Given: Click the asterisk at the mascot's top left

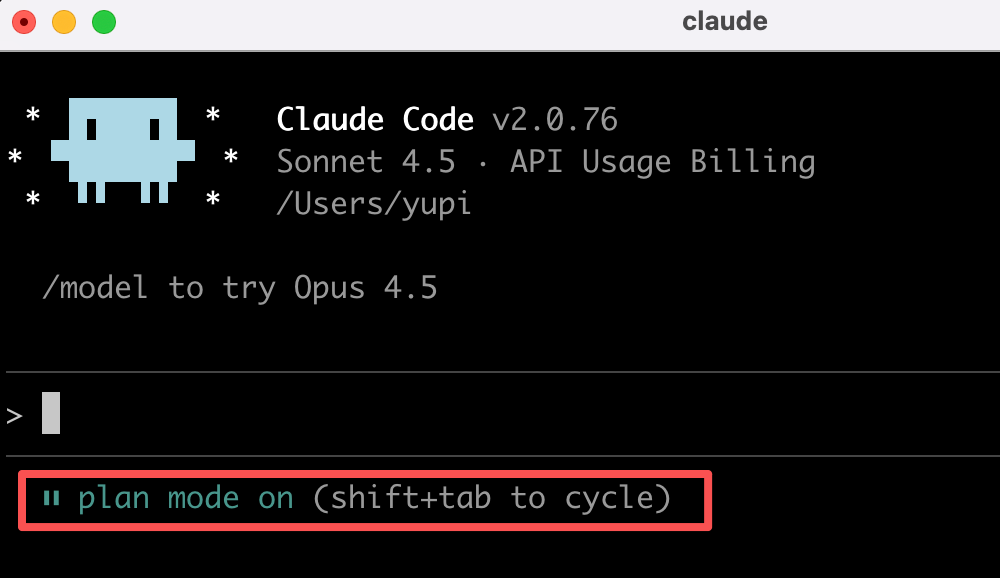Looking at the screenshot, I should click(x=33, y=117).
